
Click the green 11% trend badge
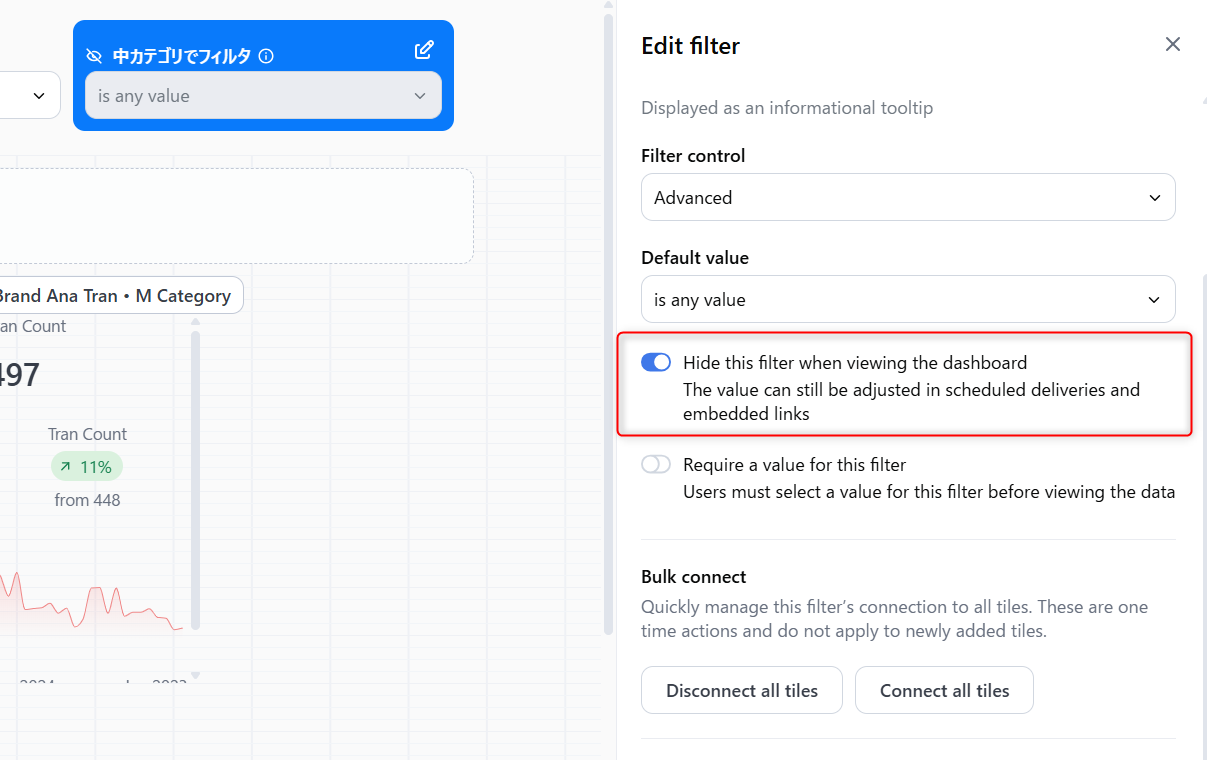point(87,466)
